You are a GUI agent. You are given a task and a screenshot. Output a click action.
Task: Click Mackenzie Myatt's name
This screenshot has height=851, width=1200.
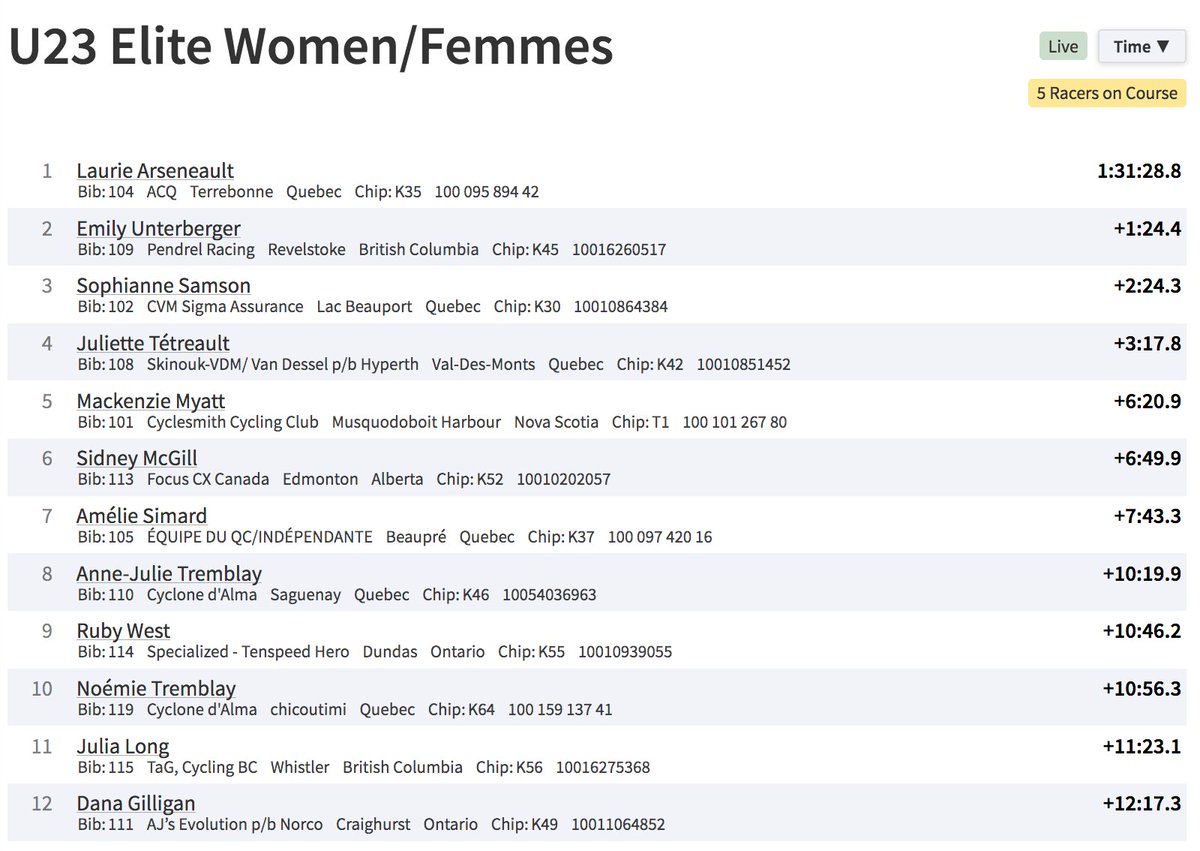pyautogui.click(x=150, y=401)
